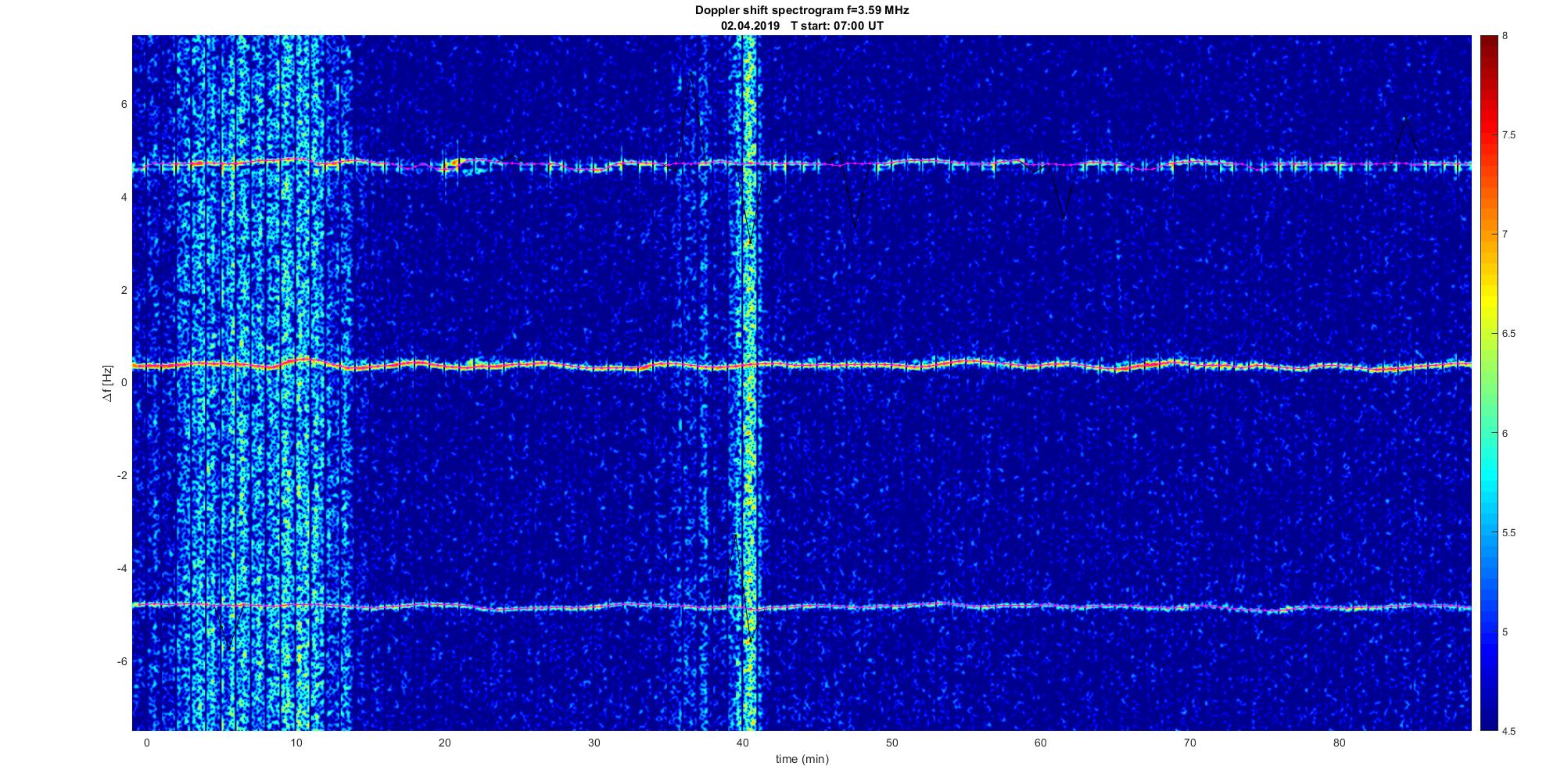
Task: Click the x-axis tick label '70'
Action: [x=1190, y=743]
